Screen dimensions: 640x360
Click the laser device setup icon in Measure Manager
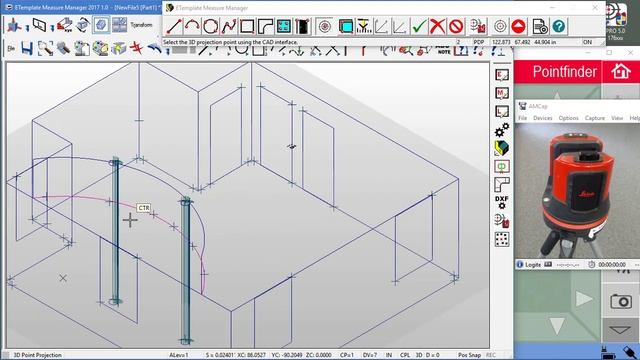478,27
